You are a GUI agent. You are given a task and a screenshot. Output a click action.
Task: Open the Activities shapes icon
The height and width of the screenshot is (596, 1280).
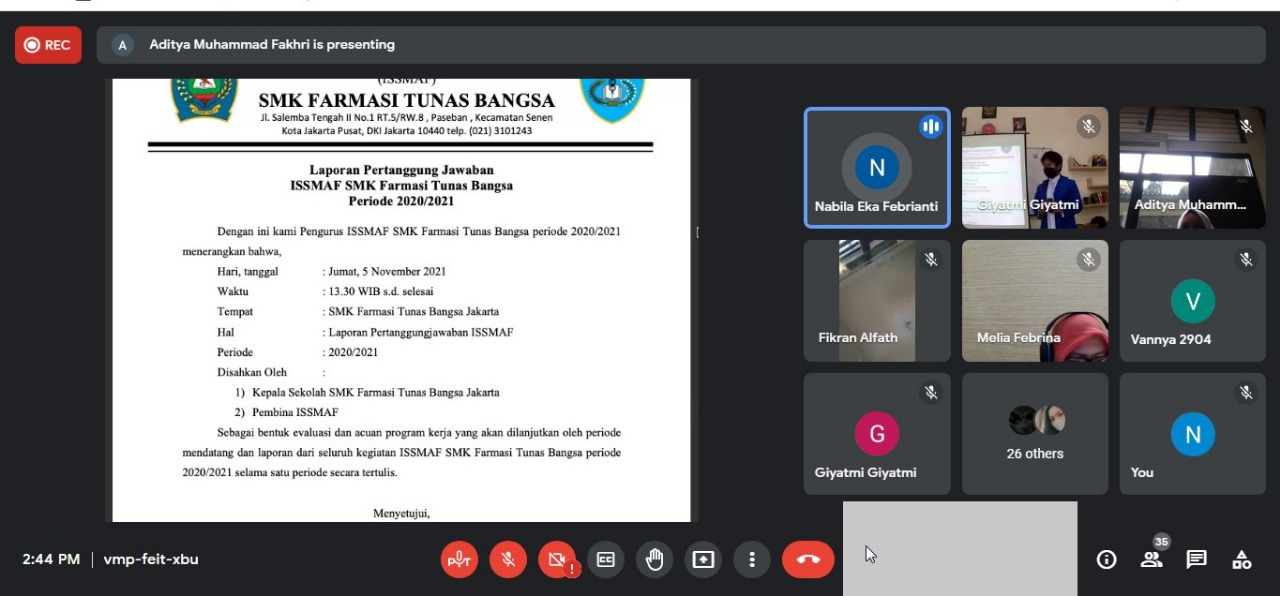pyautogui.click(x=1241, y=560)
